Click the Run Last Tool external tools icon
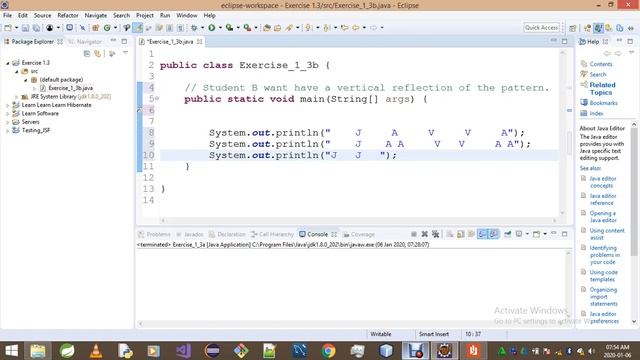The width and height of the screenshot is (640, 360). tap(247, 28)
